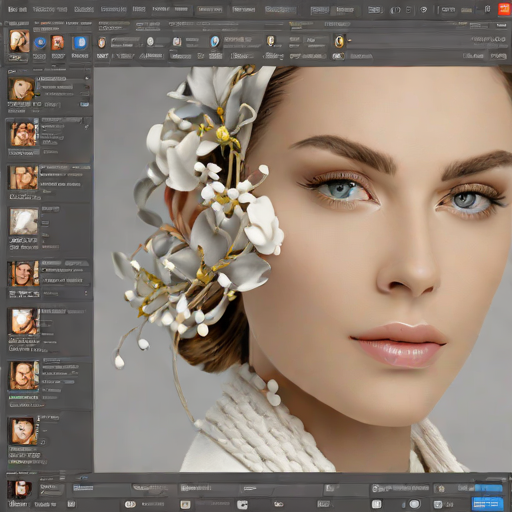Select the white flower thumbnail in left panel
The height and width of the screenshot is (512, 512).
click(24, 222)
